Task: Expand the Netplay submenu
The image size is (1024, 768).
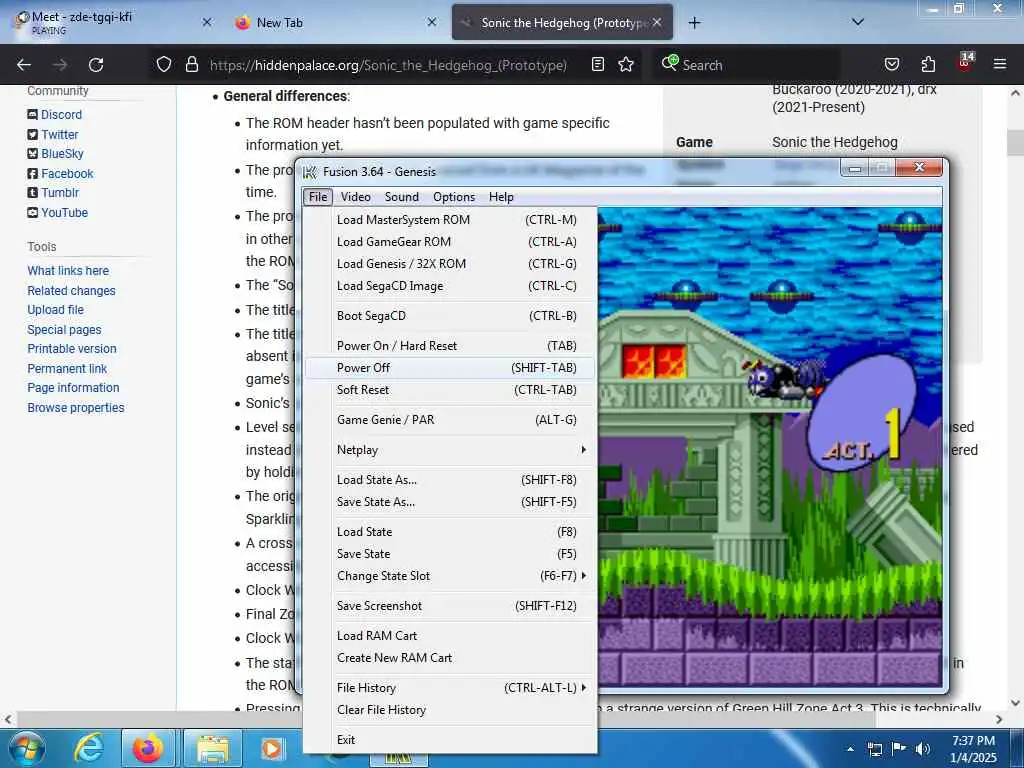Action: click(450, 450)
